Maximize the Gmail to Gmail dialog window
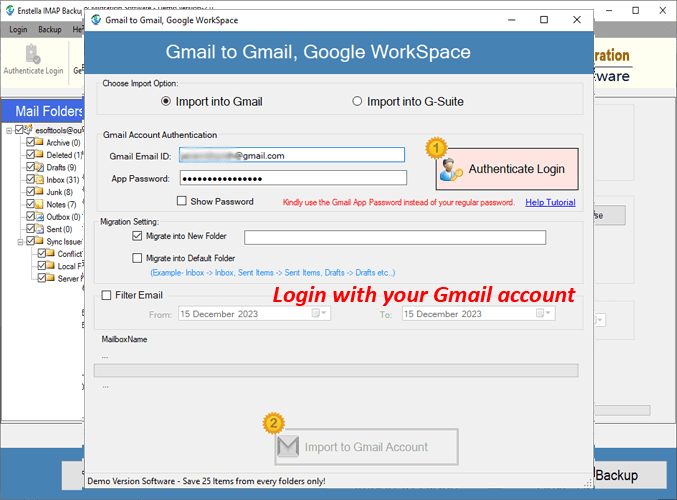The height and width of the screenshot is (500, 677). pyautogui.click(x=544, y=20)
